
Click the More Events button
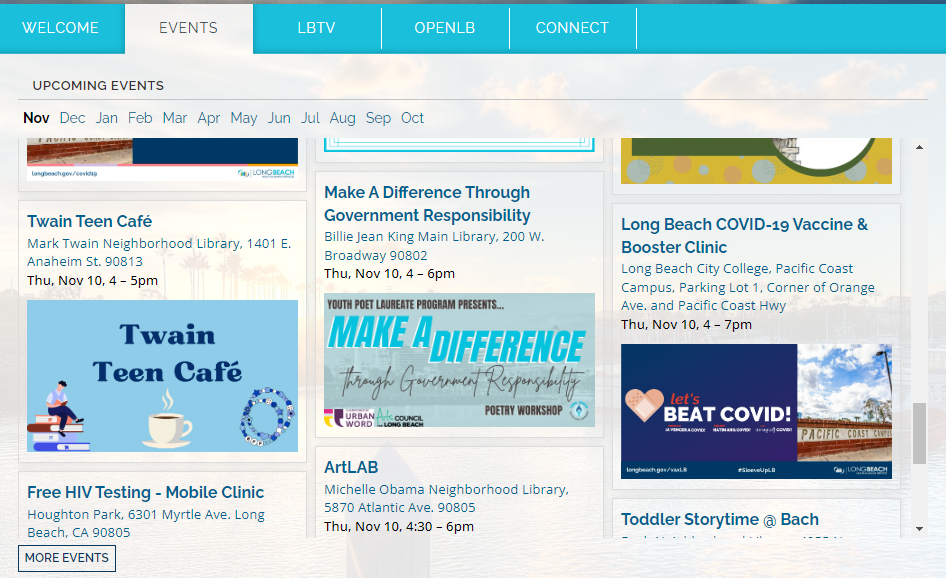click(x=67, y=558)
